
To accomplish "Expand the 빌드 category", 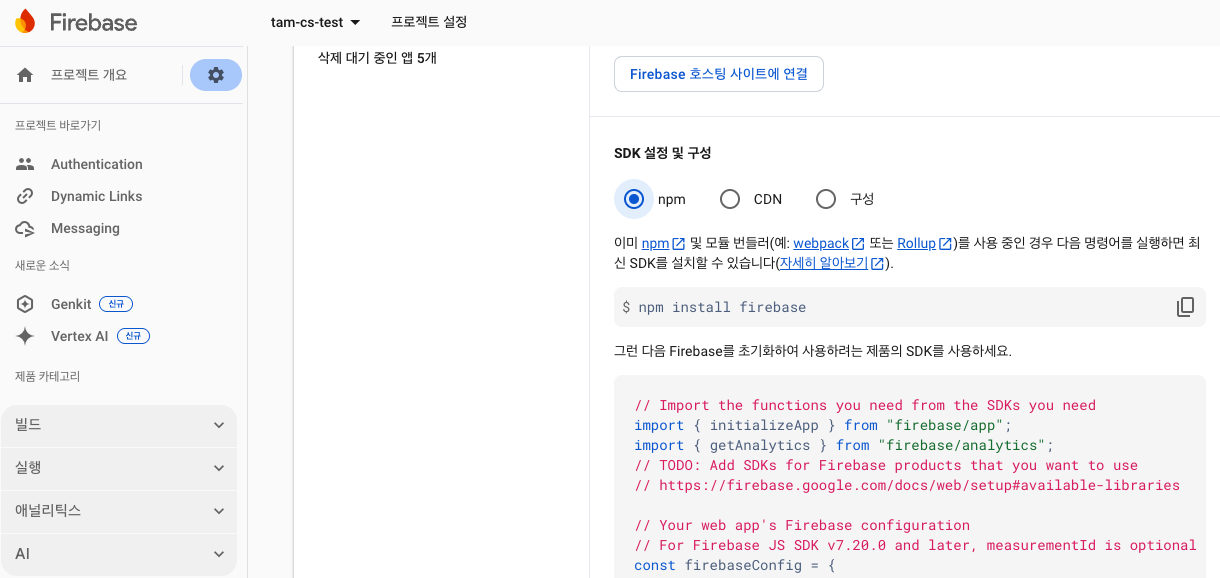I will click(119, 425).
